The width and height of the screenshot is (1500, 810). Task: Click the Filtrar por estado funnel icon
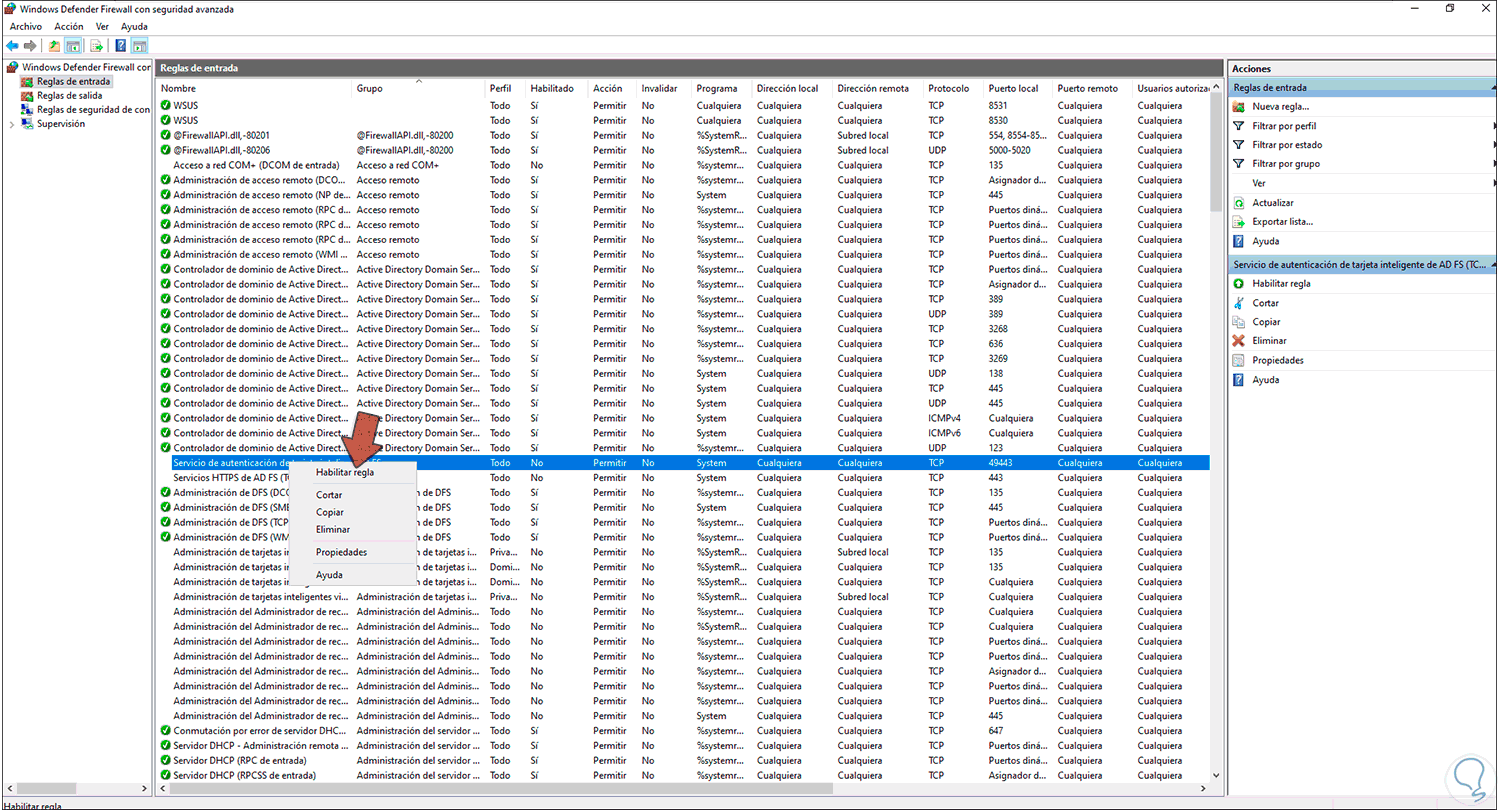click(x=1239, y=145)
